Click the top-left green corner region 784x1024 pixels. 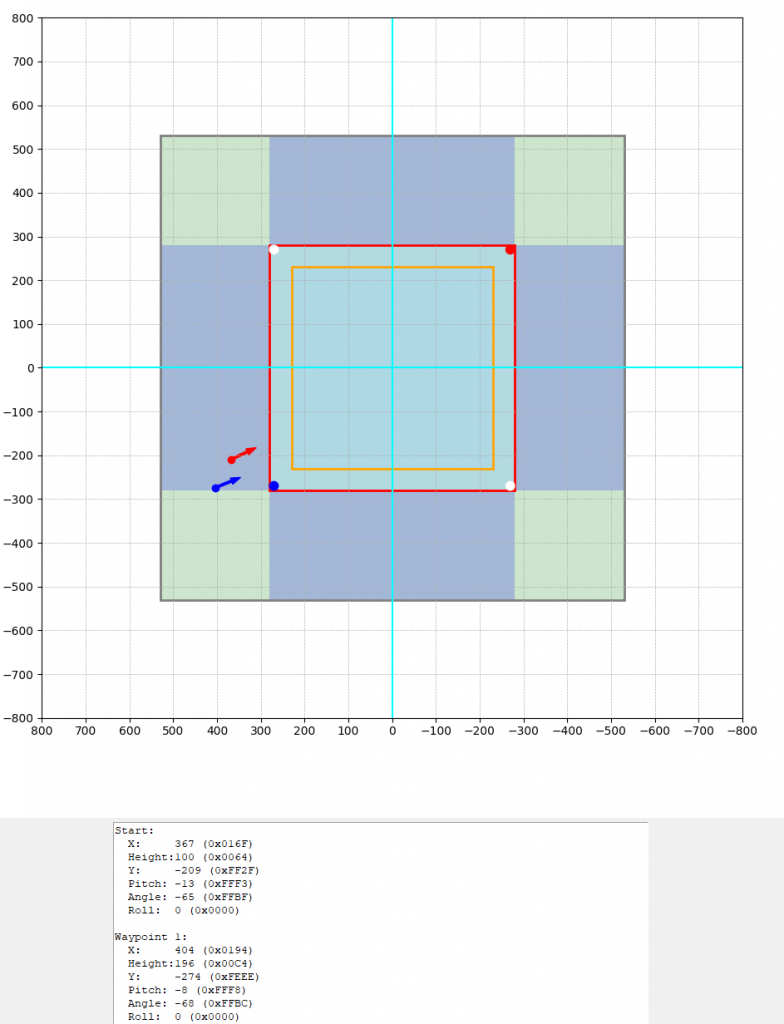[x=215, y=190]
